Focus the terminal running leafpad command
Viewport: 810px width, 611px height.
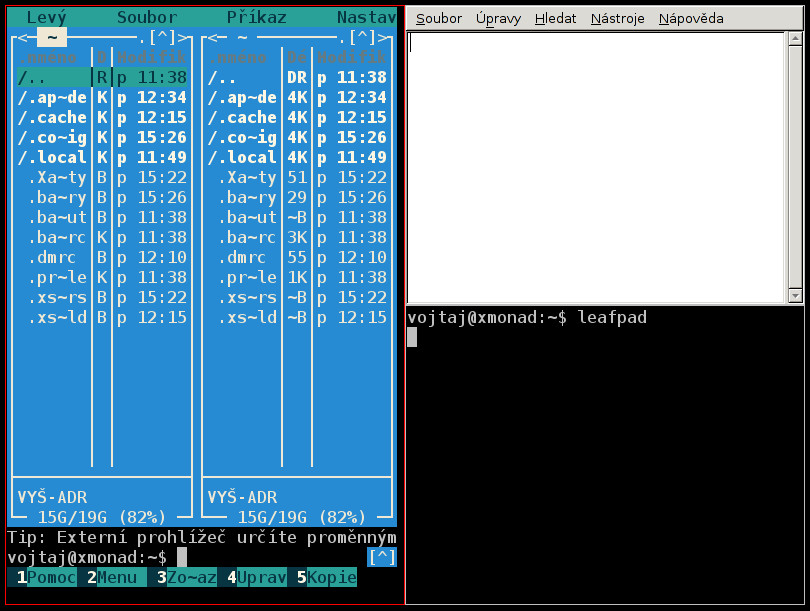[605, 455]
